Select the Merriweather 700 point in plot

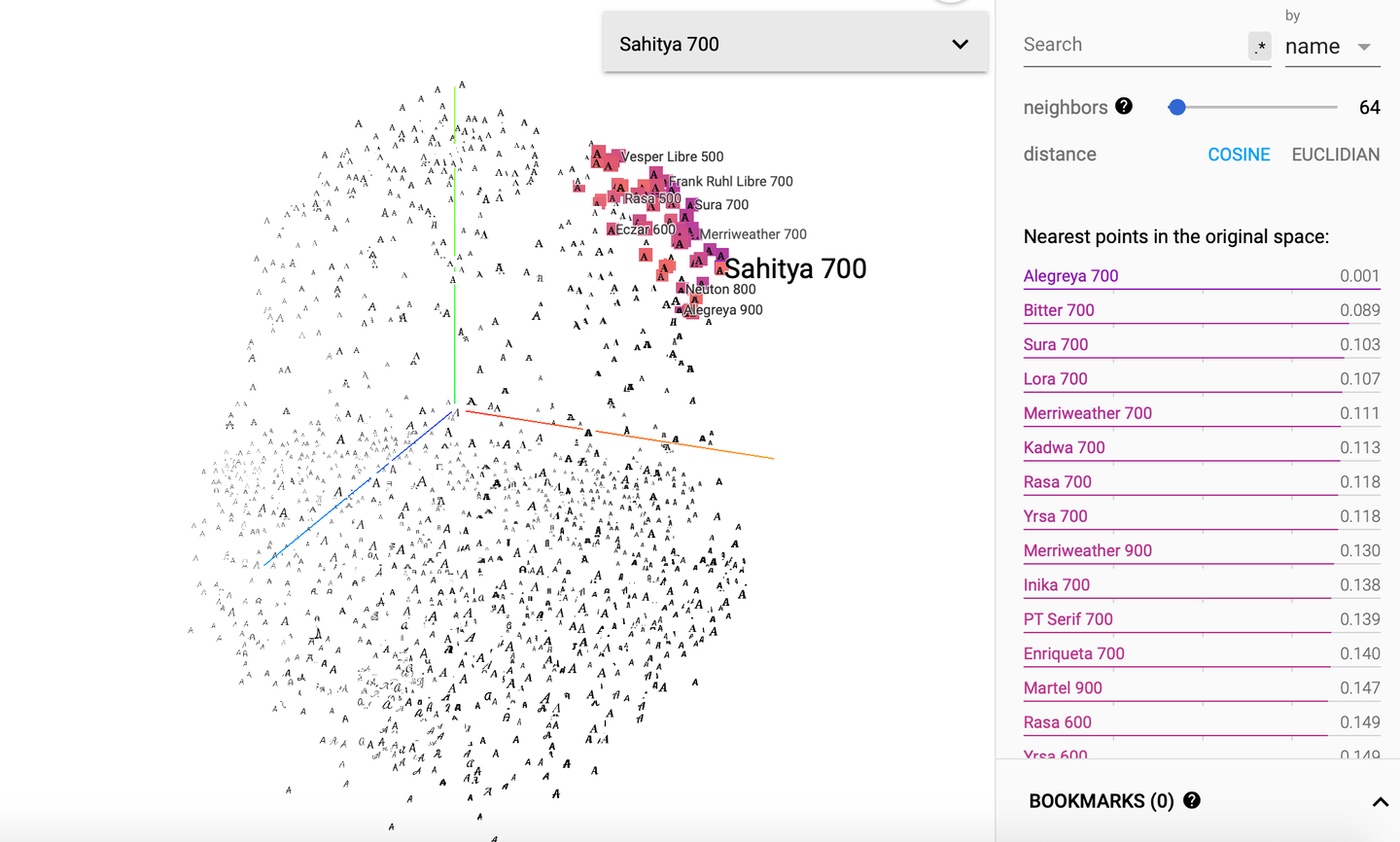753,234
